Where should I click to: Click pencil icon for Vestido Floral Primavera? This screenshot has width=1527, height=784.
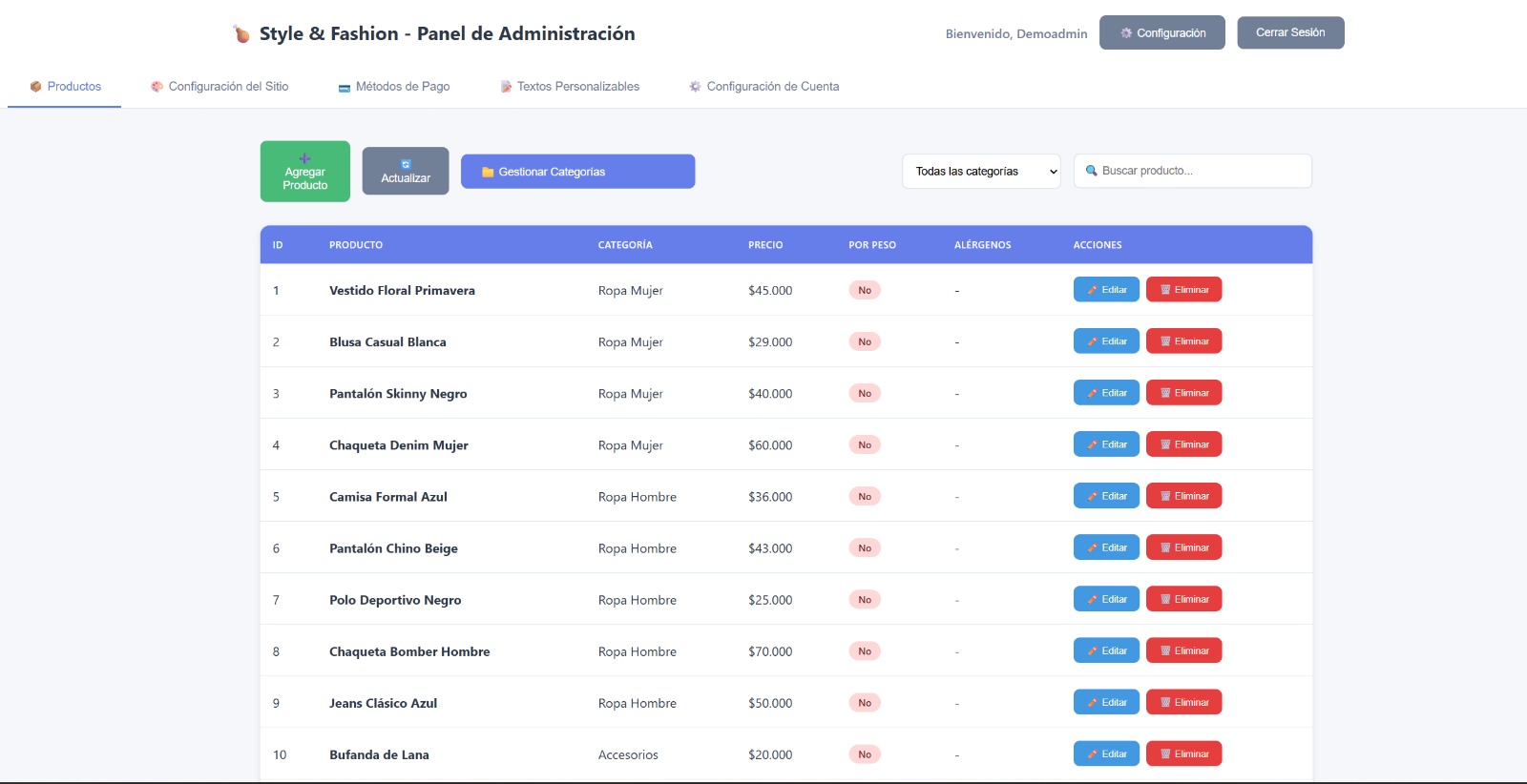(1092, 290)
